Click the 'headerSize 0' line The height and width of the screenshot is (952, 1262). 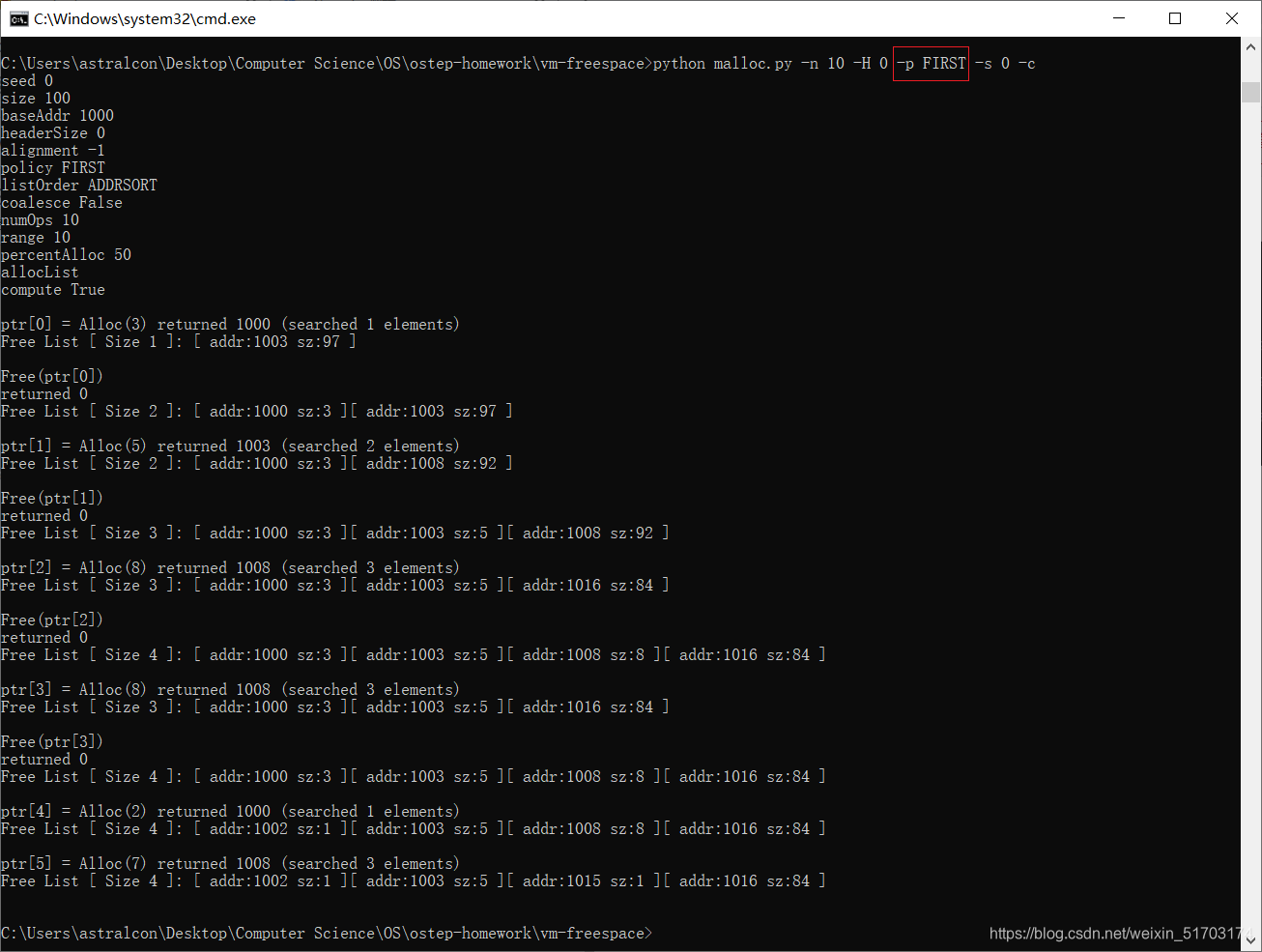[53, 133]
